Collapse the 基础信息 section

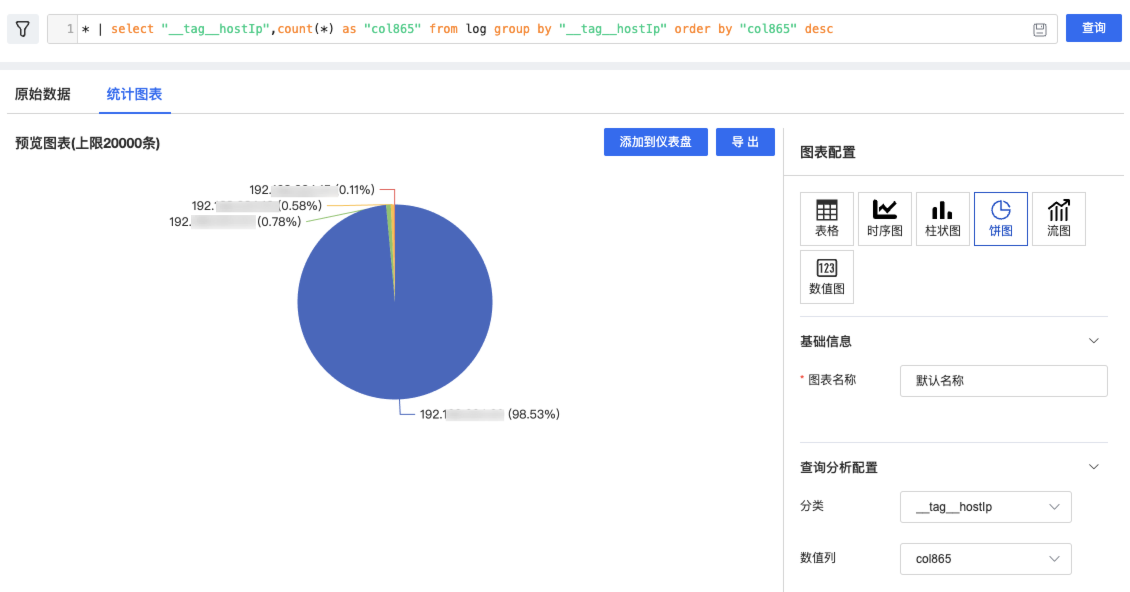click(x=1093, y=341)
